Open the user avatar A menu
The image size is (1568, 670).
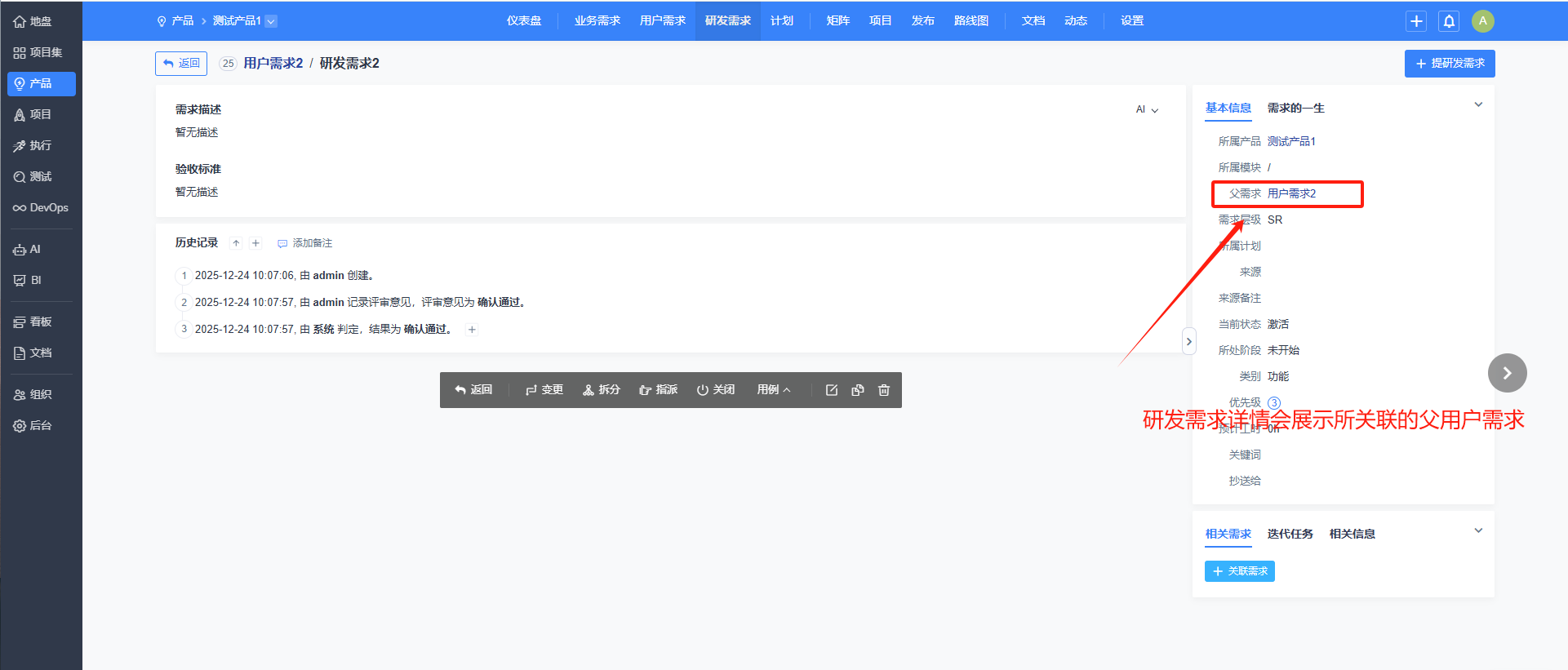[x=1482, y=21]
